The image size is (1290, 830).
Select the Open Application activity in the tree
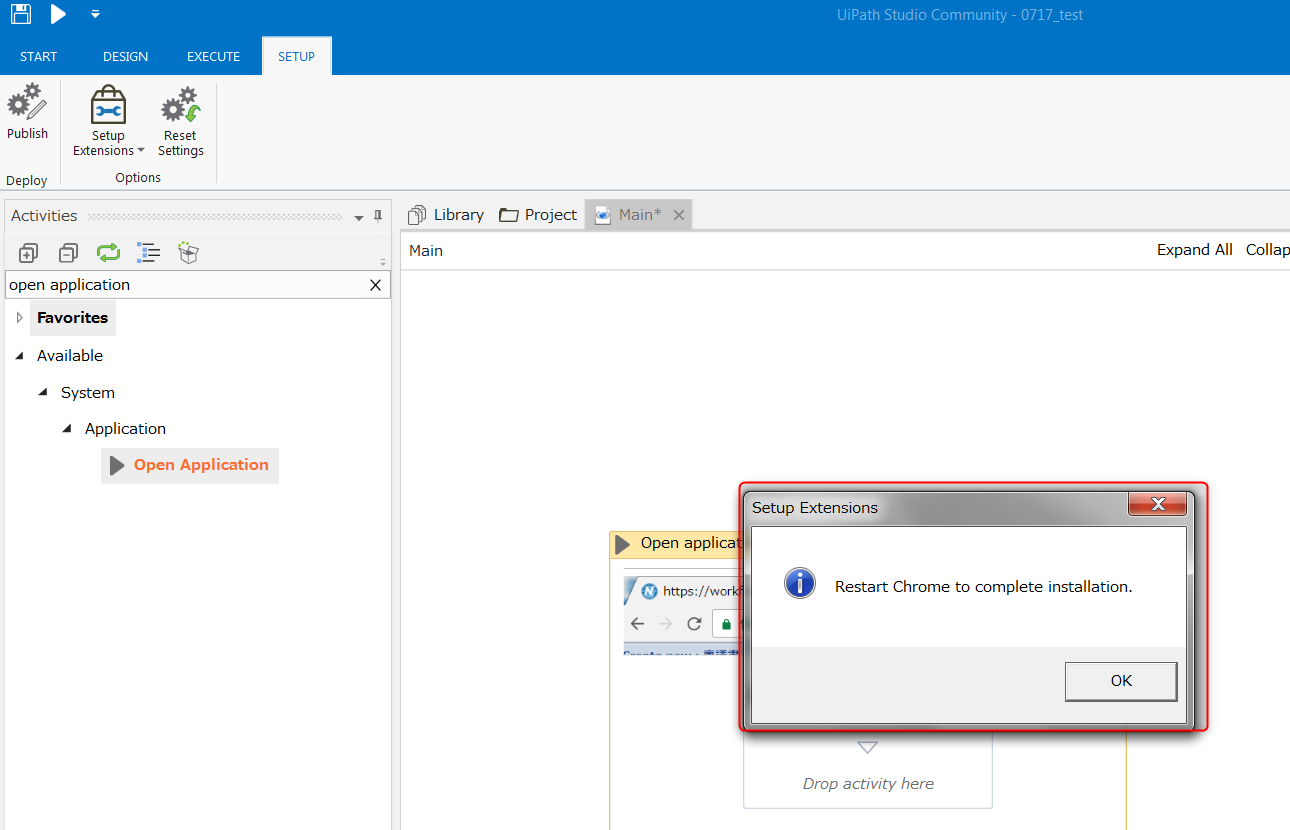click(x=190, y=465)
